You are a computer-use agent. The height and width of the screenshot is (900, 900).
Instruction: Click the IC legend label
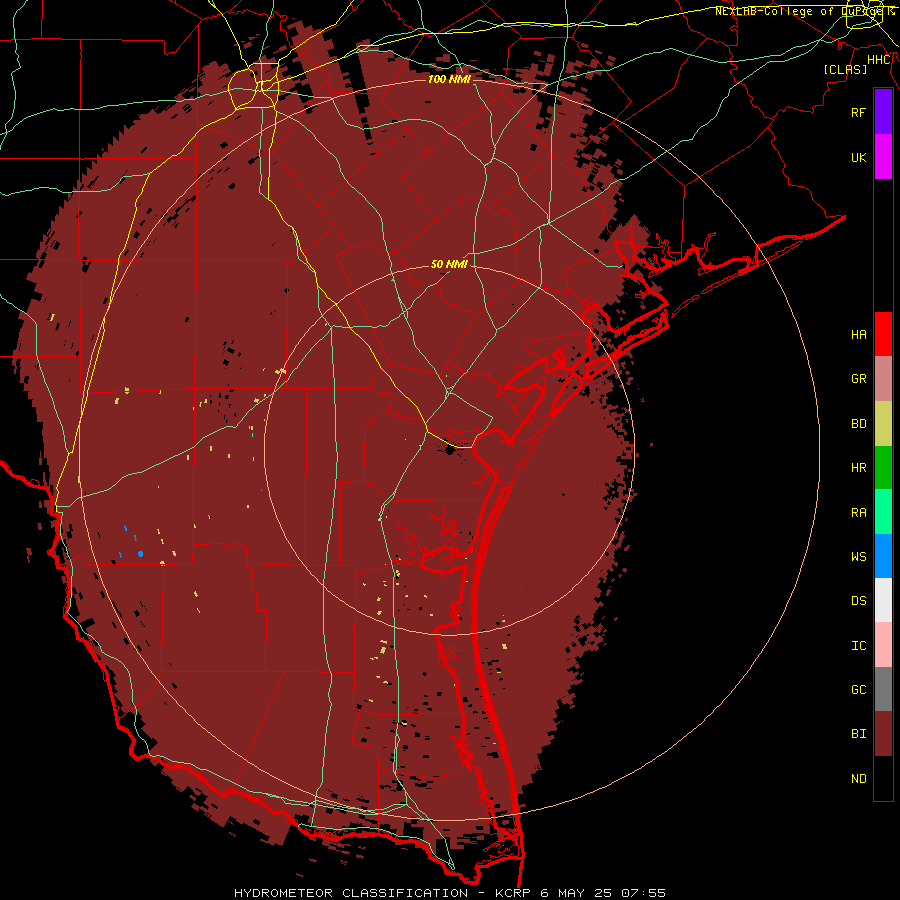tap(859, 646)
